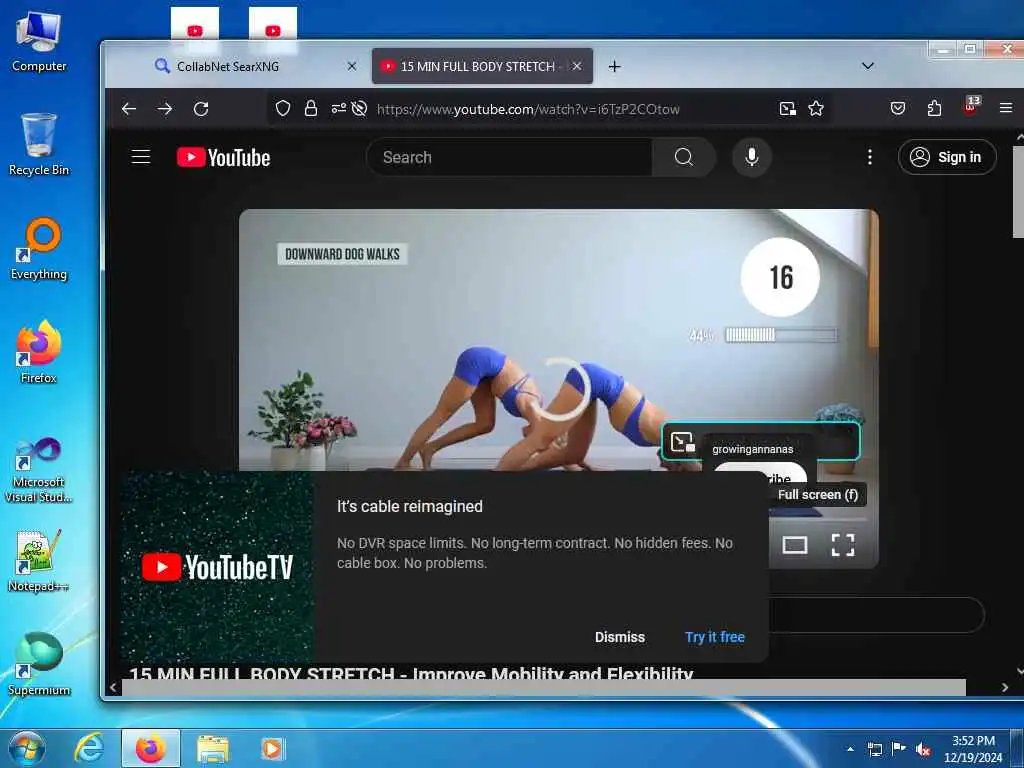Switch player to theater mode
1024x768 pixels.
[x=795, y=545]
